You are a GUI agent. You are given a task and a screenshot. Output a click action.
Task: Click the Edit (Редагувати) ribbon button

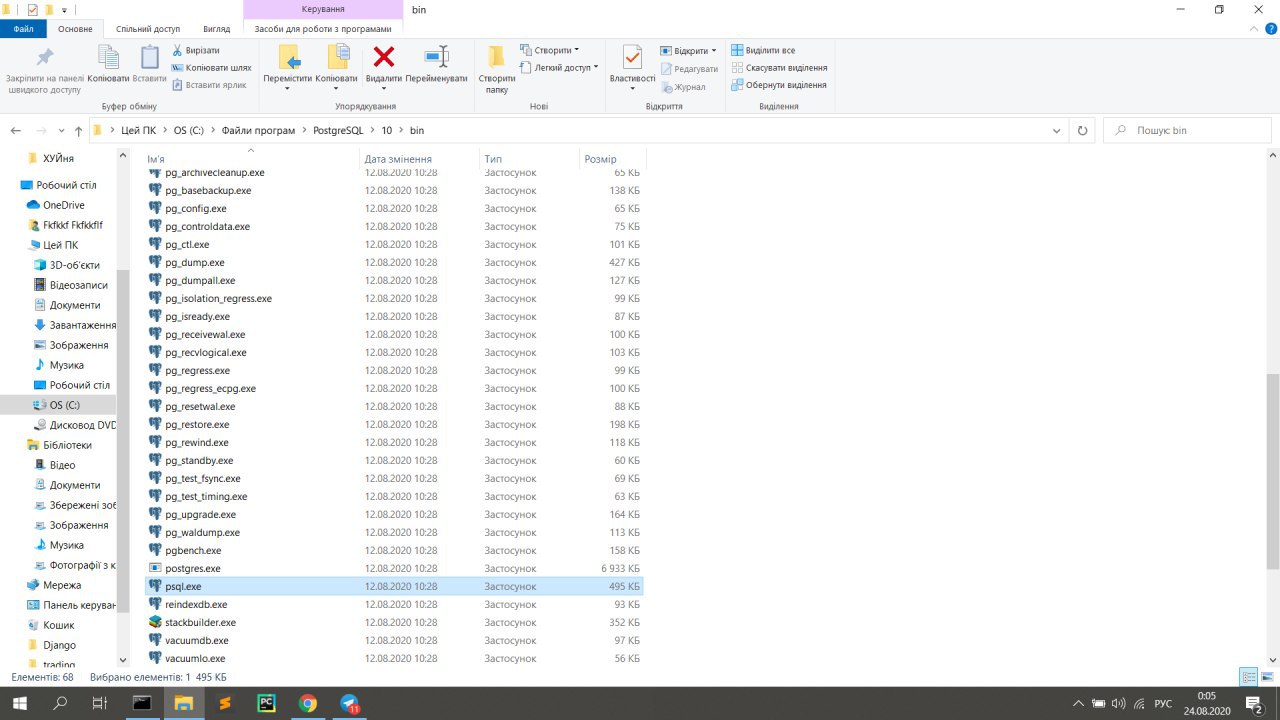688,69
